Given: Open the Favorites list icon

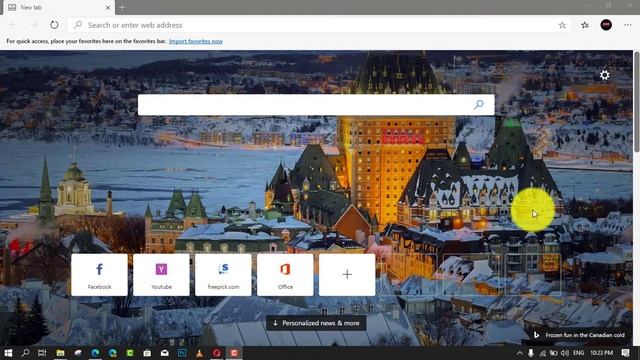Looking at the screenshot, I should point(585,25).
